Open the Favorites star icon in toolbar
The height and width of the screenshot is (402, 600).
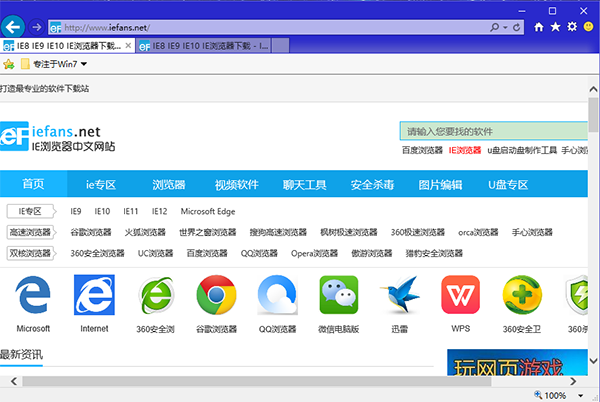556,26
